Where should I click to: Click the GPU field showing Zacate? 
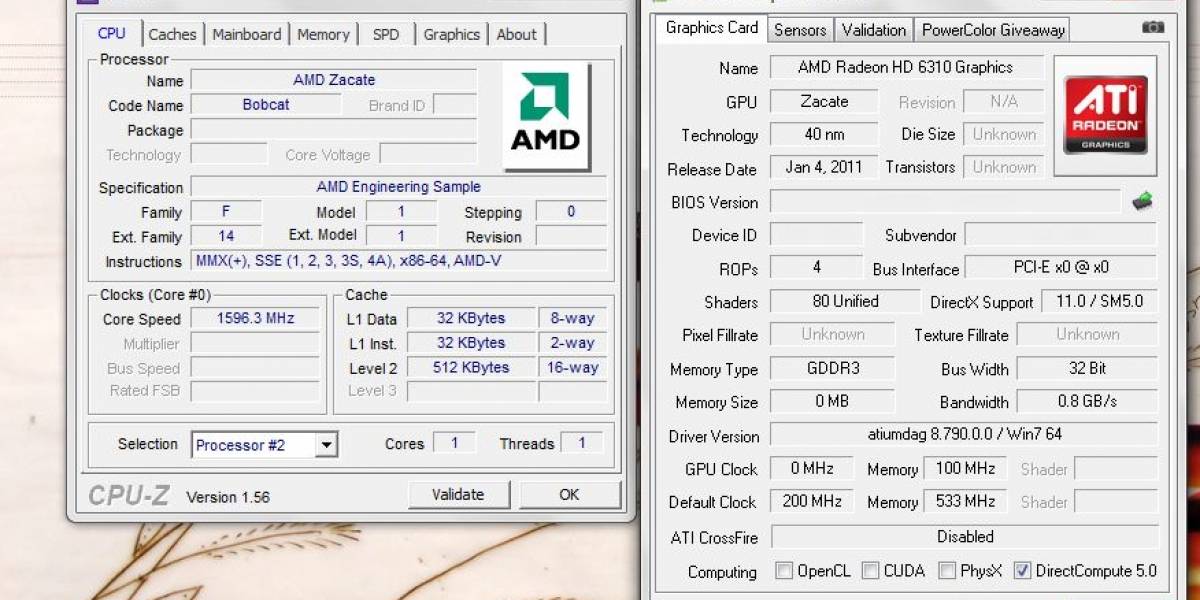pyautogui.click(x=824, y=102)
